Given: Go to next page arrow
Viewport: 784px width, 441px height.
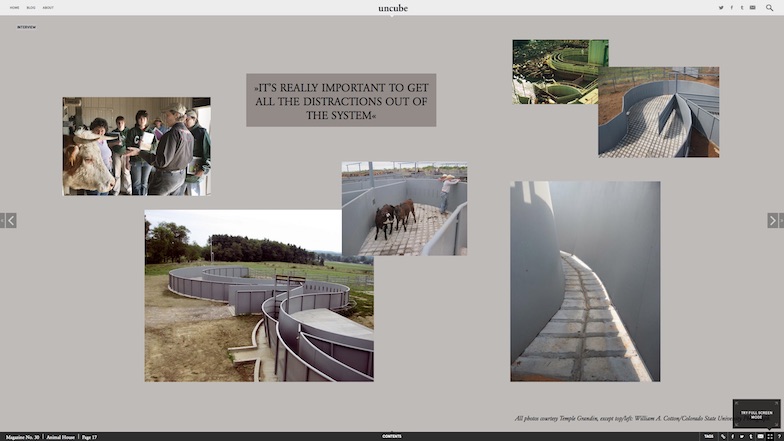Looking at the screenshot, I should click(775, 220).
